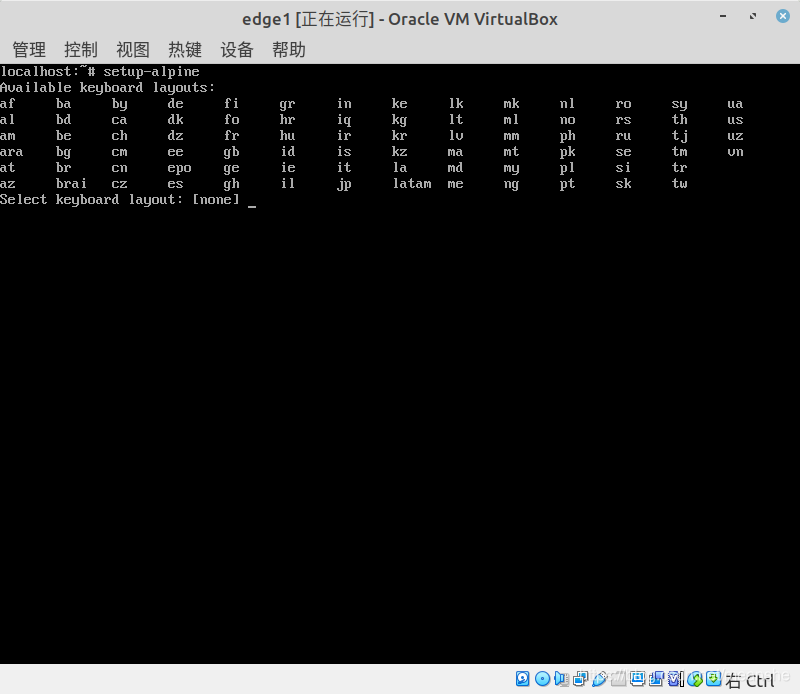Click the 'sk' keyboard layout entry
Viewport: 800px width, 694px height.
coord(623,184)
